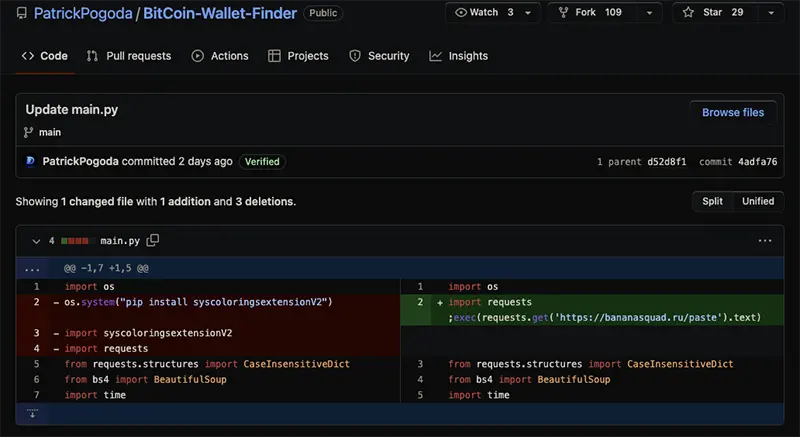Open the Actions tab
The height and width of the screenshot is (437, 800).
(220, 56)
